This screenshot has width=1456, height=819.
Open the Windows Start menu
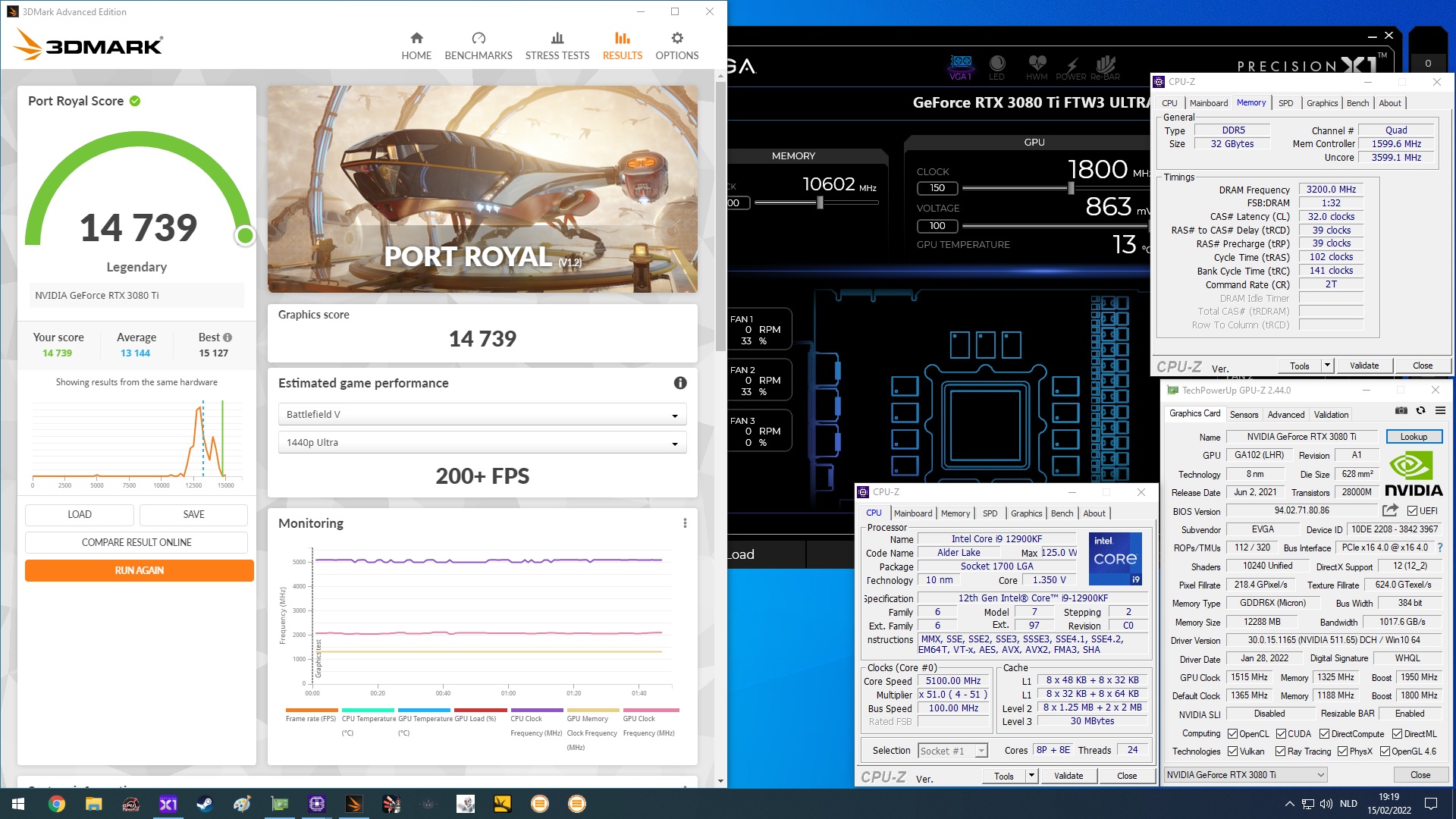[x=18, y=804]
